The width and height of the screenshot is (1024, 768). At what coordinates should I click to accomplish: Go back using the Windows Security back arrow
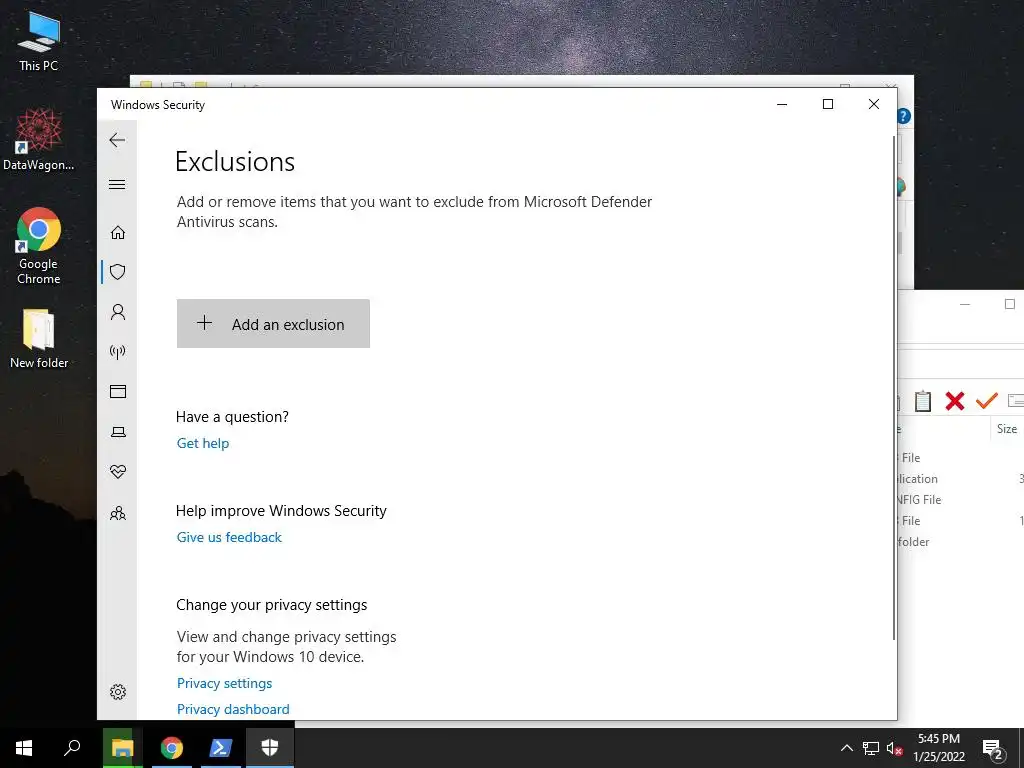click(117, 140)
